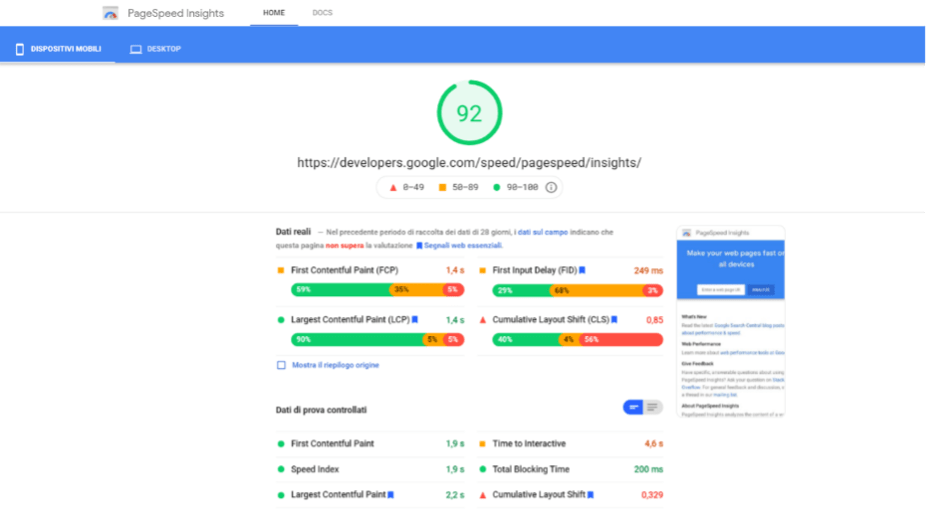Image resolution: width=935 pixels, height=519 pixels.
Task: Click green circle beside Total Blocking Time
Action: click(482, 469)
